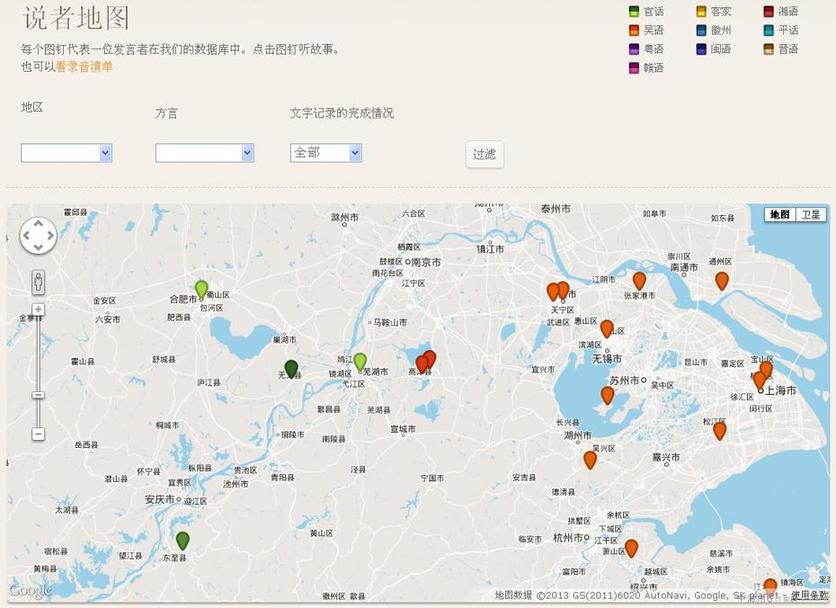Click the map zoom out minus button
Image resolution: width=836 pixels, height=608 pixels.
point(38,434)
